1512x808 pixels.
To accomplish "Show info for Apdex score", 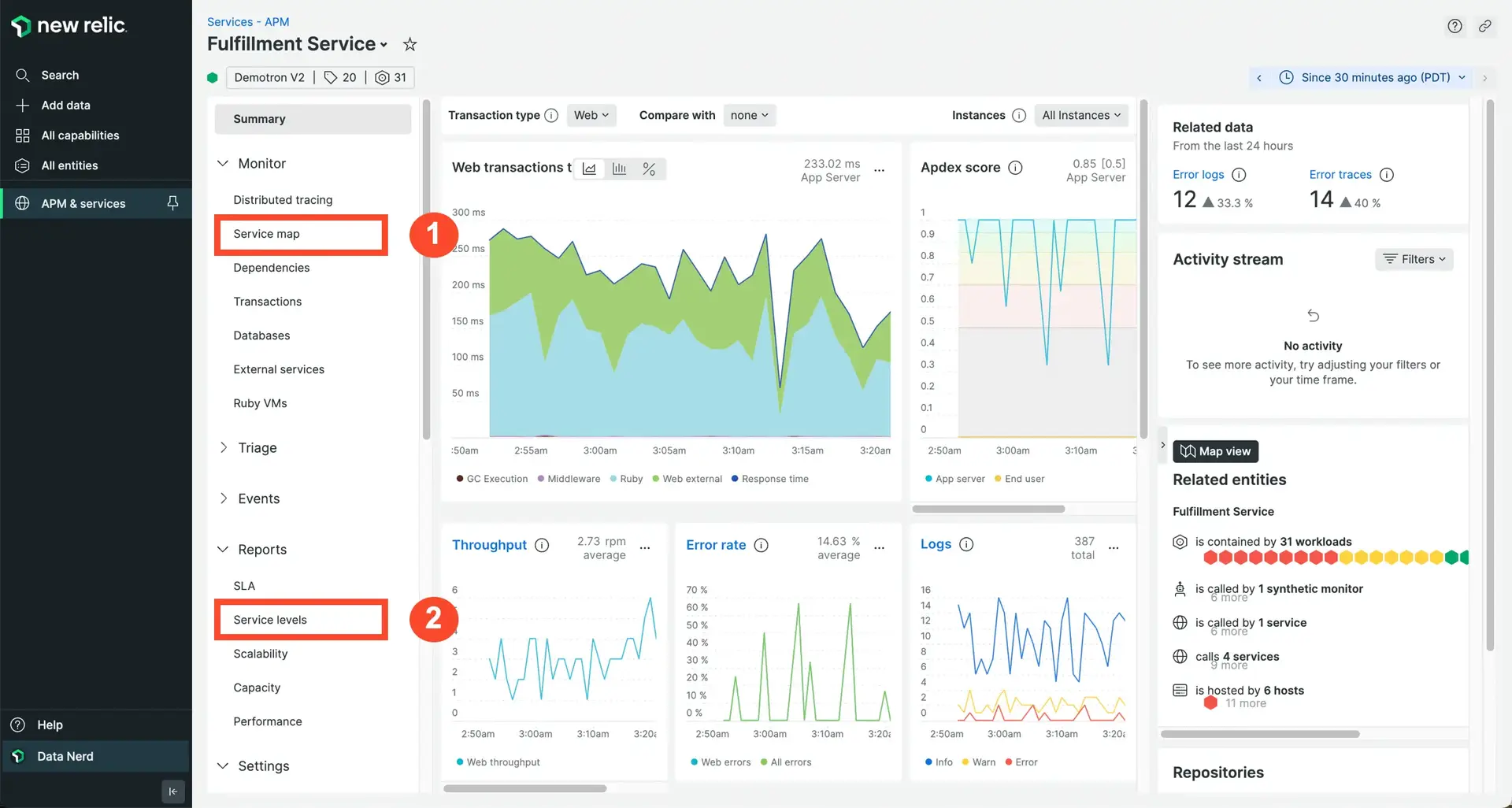I will point(1015,167).
